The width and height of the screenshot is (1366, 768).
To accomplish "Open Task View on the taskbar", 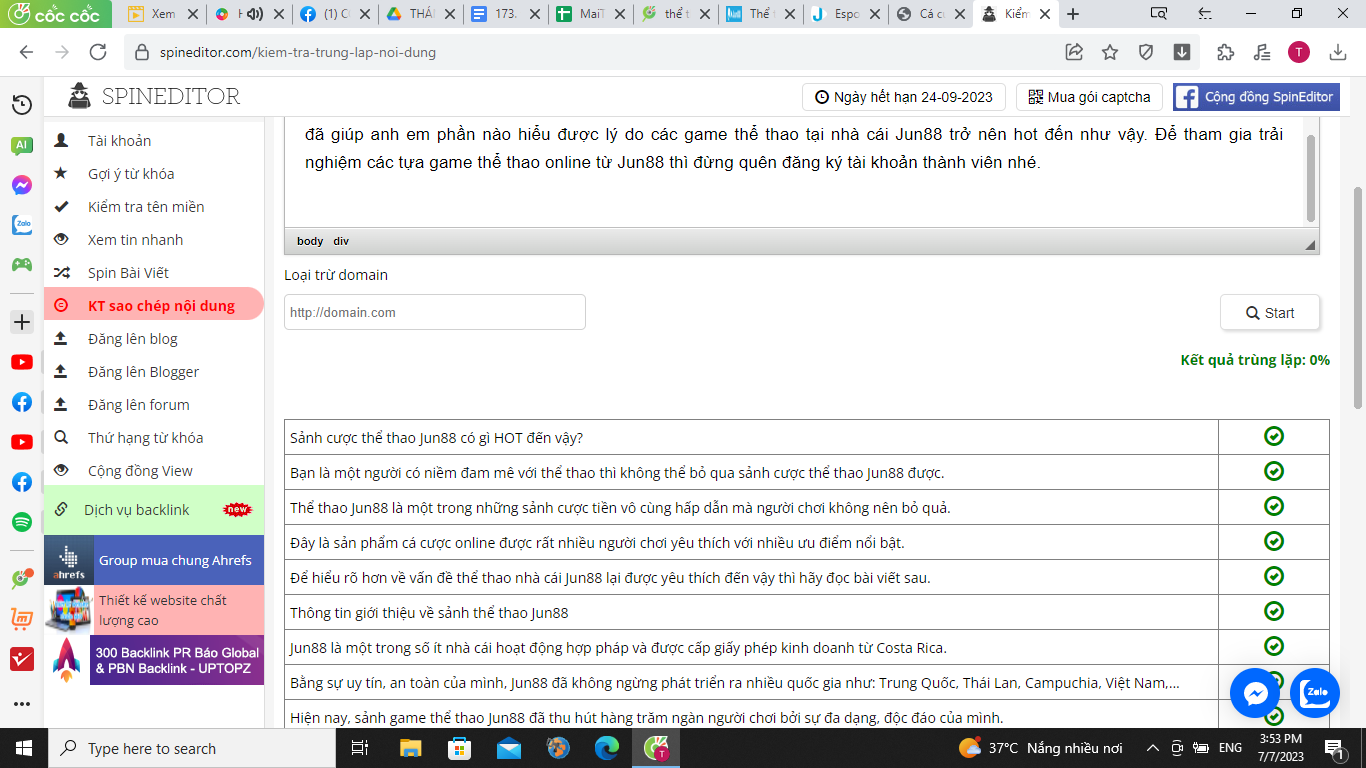I will coord(360,748).
